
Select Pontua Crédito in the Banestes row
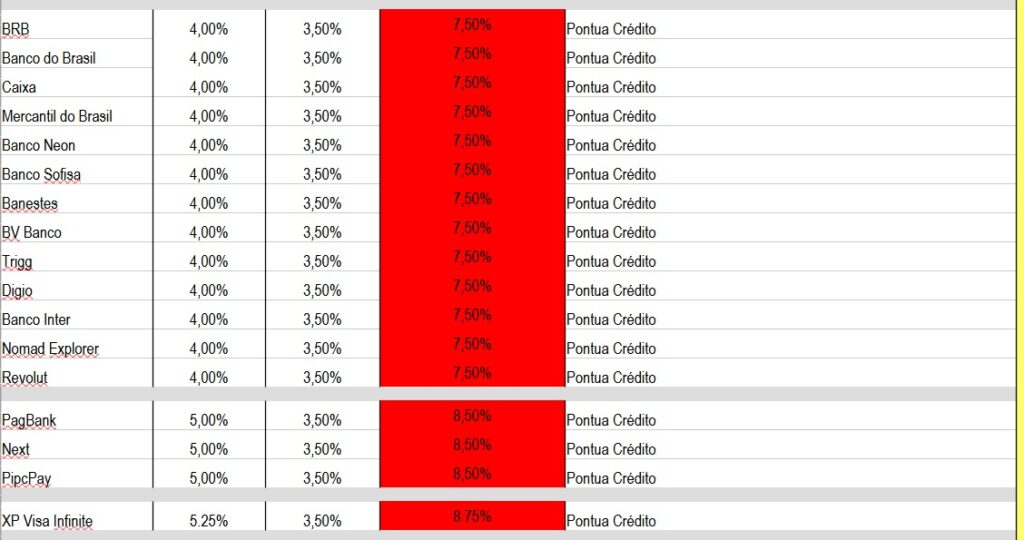[x=611, y=203]
